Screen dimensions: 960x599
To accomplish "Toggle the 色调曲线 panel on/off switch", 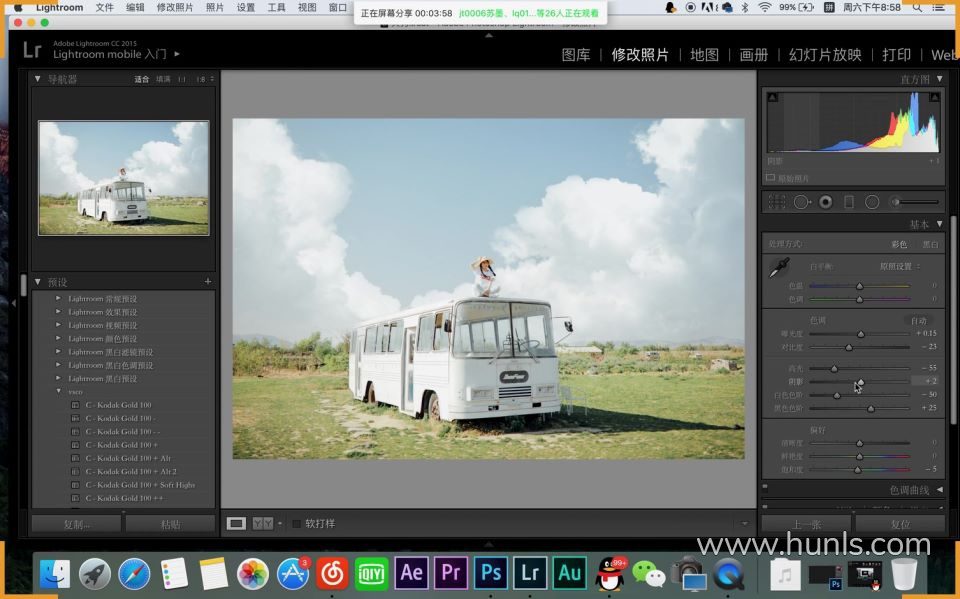I will pyautogui.click(x=765, y=487).
